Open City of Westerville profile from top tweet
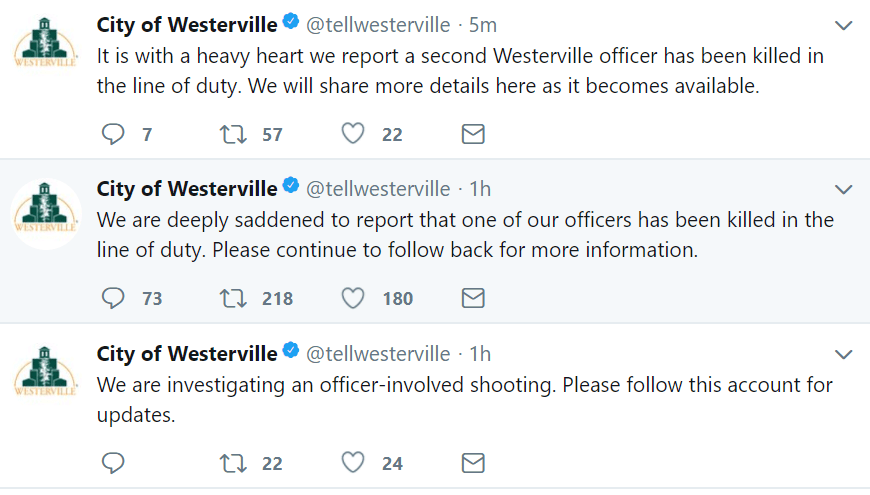The height and width of the screenshot is (495, 870). [187, 25]
